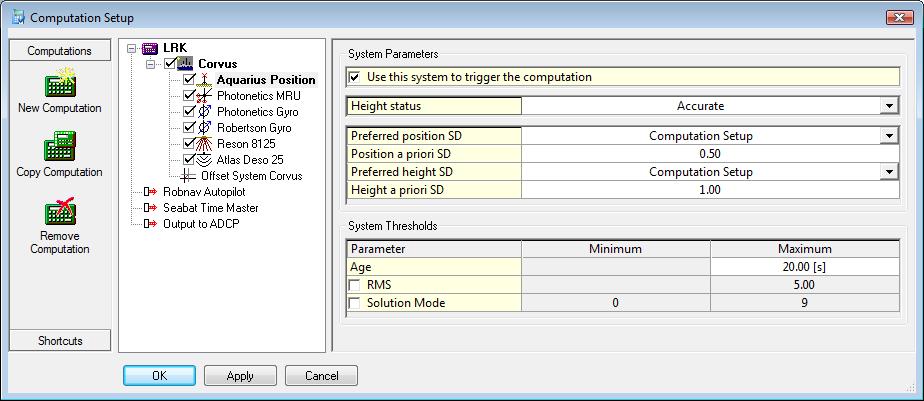This screenshot has height=401, width=924.
Task: Enable the RMS threshold checkbox
Action: [355, 285]
